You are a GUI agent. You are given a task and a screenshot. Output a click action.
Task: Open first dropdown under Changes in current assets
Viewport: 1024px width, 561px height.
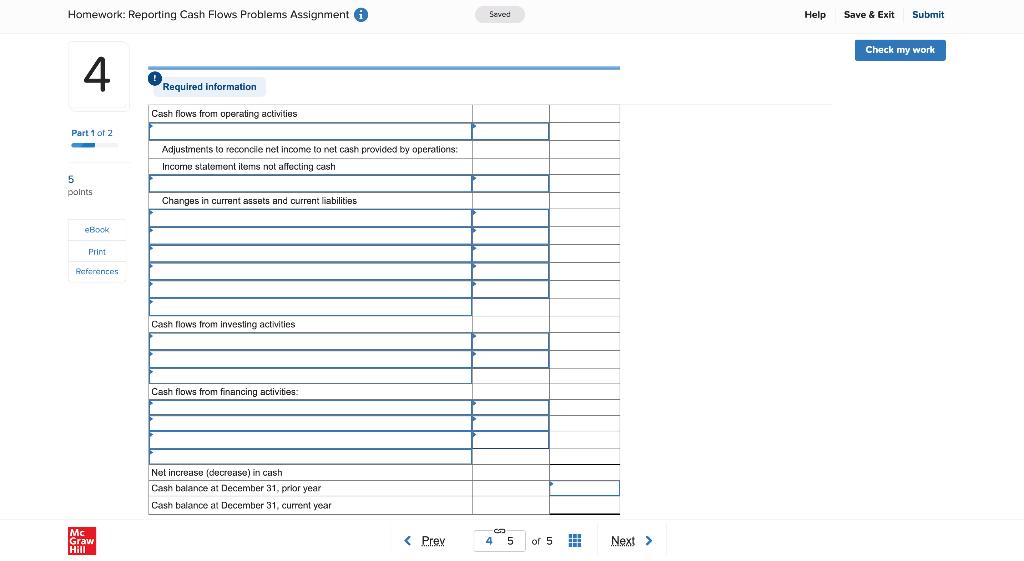pyautogui.click(x=310, y=218)
